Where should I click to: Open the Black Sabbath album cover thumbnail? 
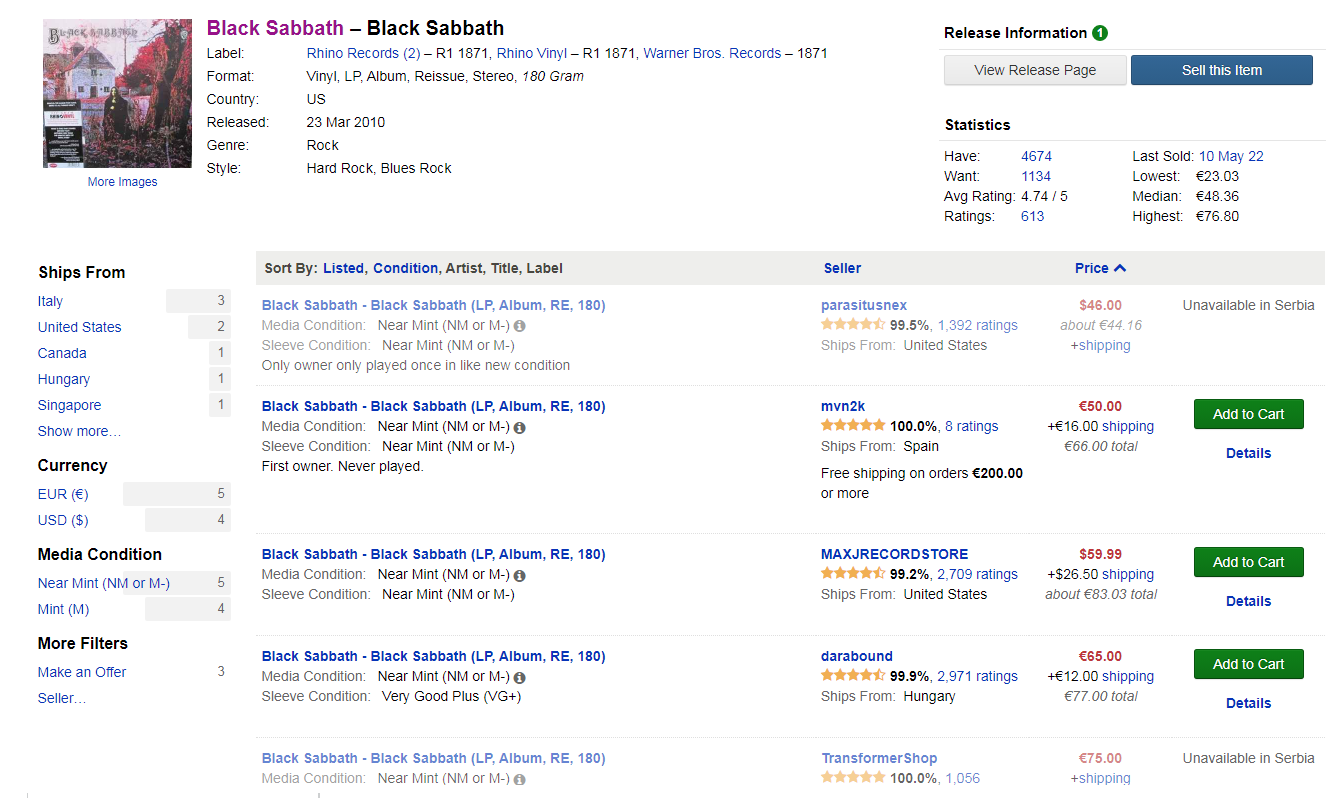pyautogui.click(x=117, y=93)
